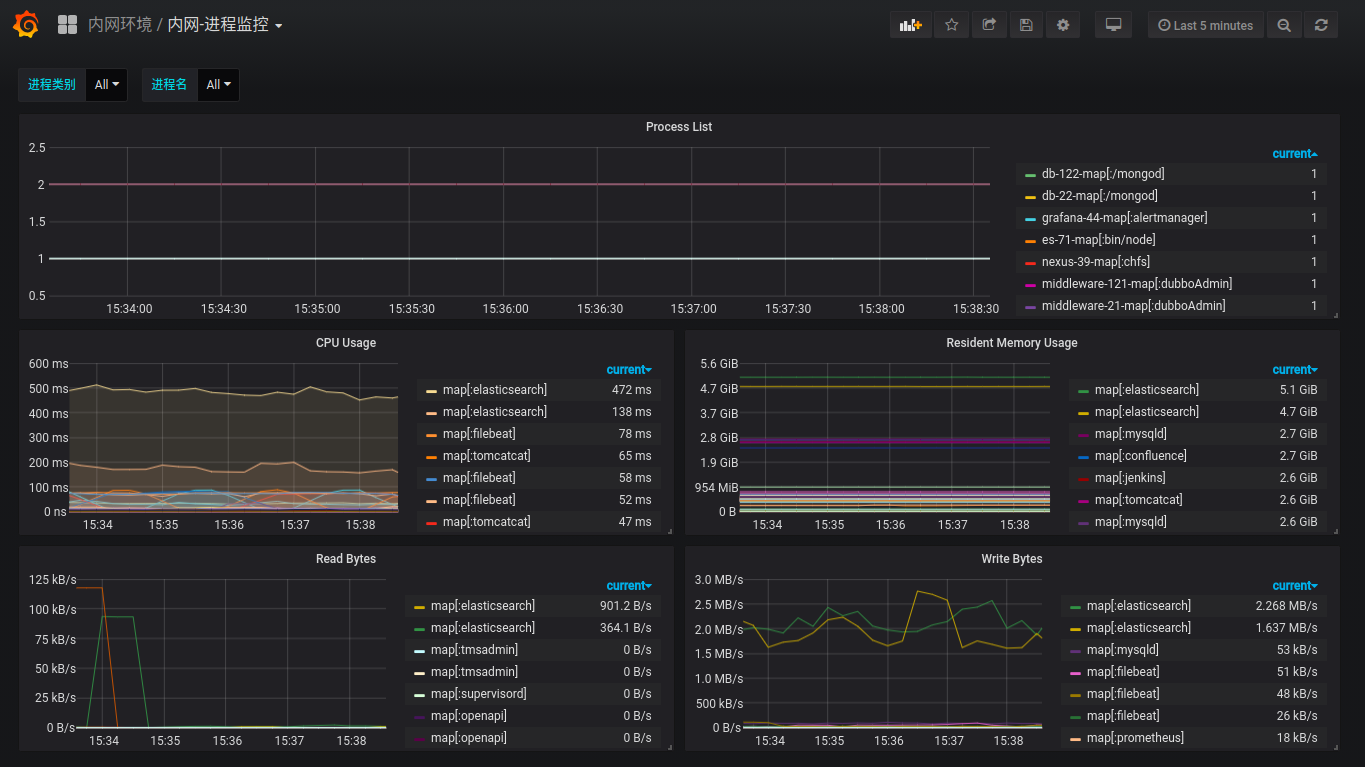Click the Grafana logo icon
Image resolution: width=1365 pixels, height=767 pixels.
(26, 25)
